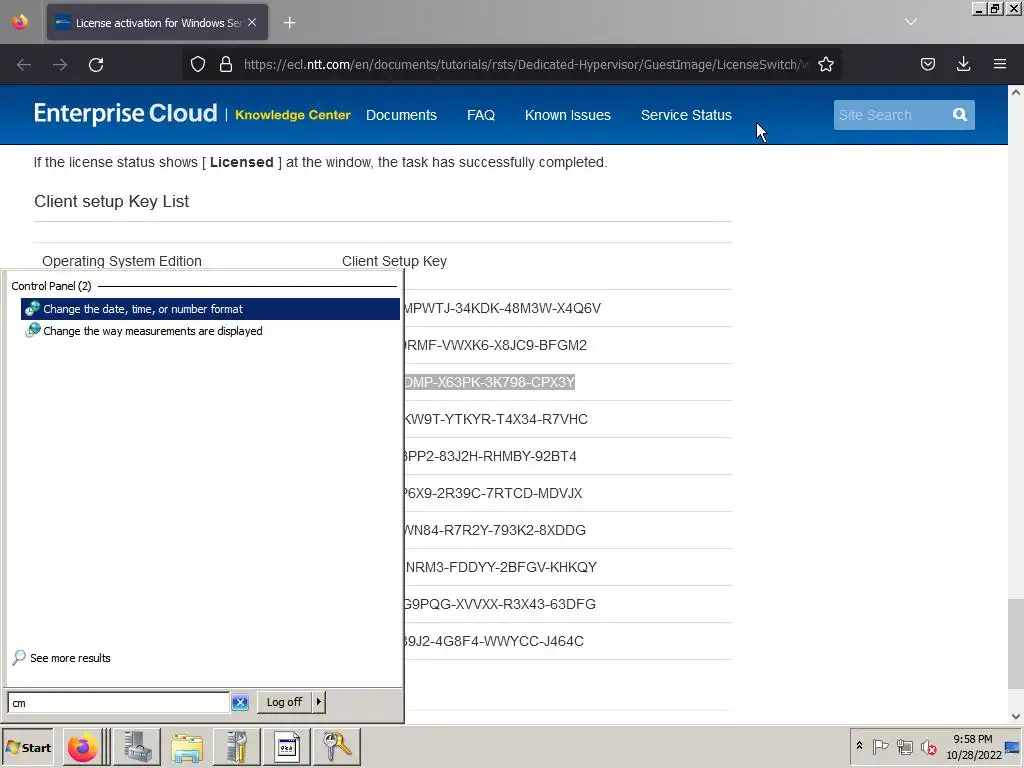Click the Start menu search box

(x=118, y=703)
